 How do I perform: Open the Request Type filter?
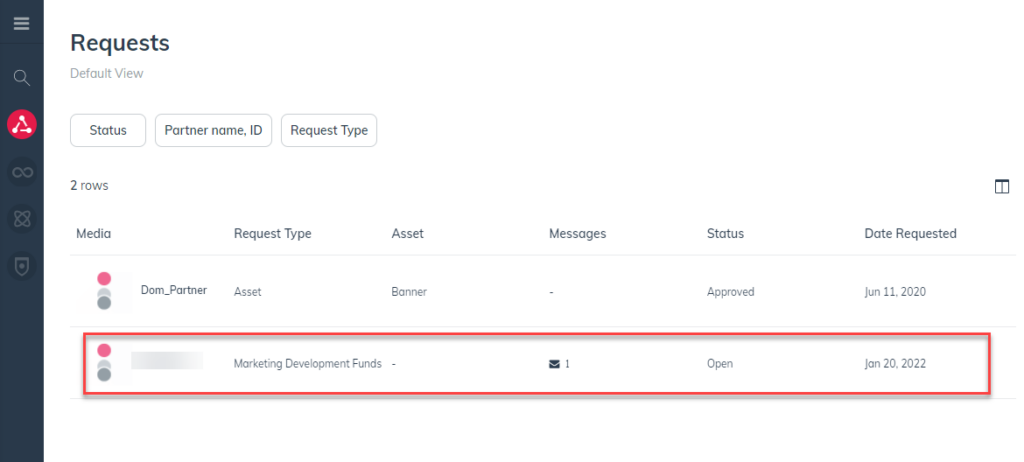[x=328, y=130]
